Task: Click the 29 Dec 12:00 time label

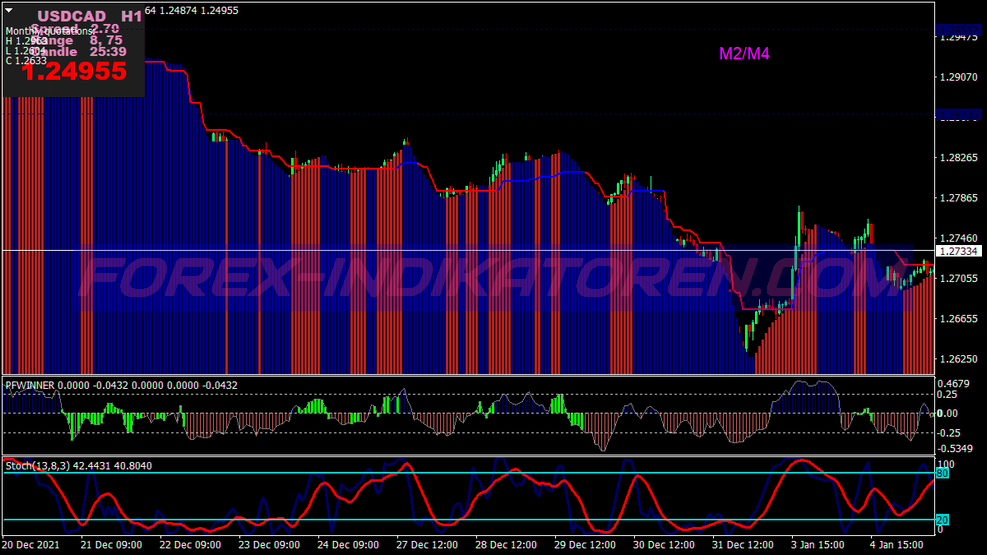Action: [585, 545]
